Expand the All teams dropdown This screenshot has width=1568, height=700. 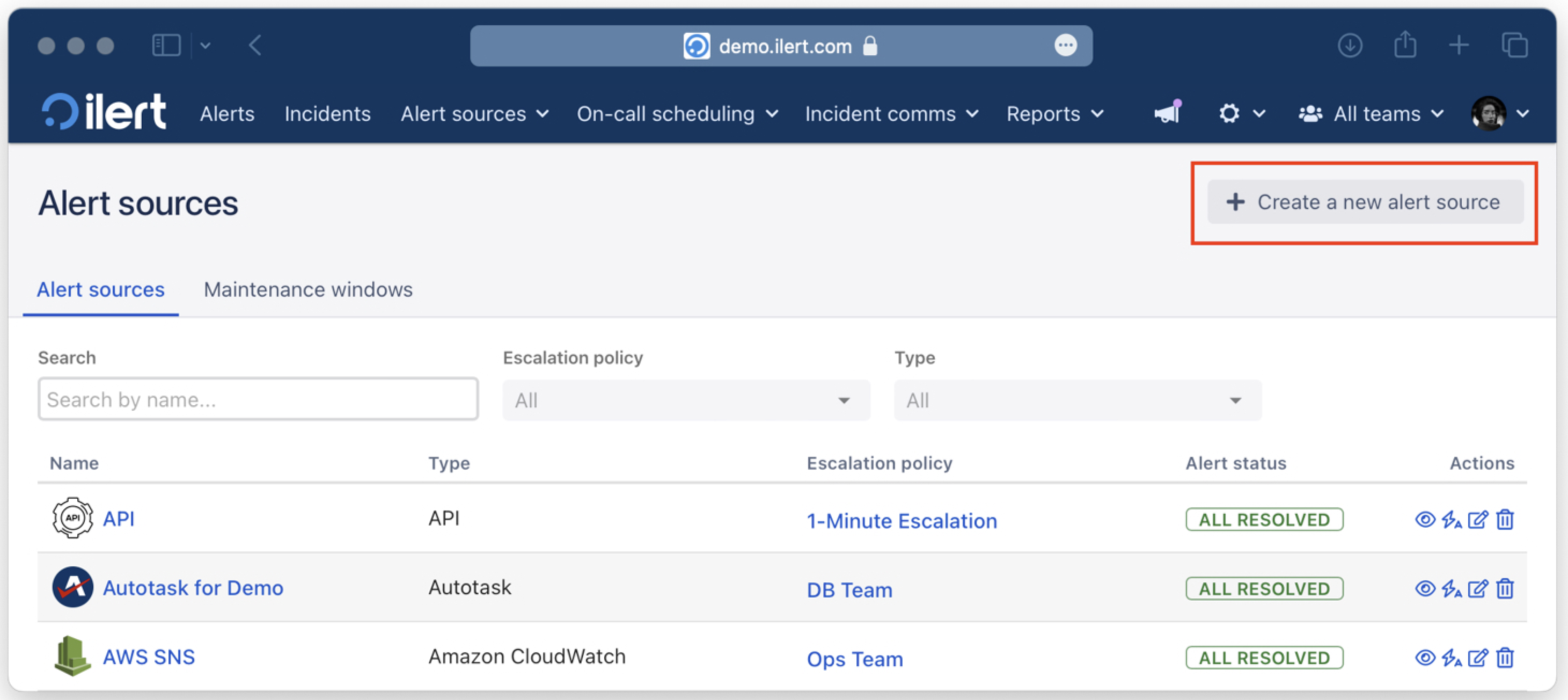click(x=1371, y=114)
